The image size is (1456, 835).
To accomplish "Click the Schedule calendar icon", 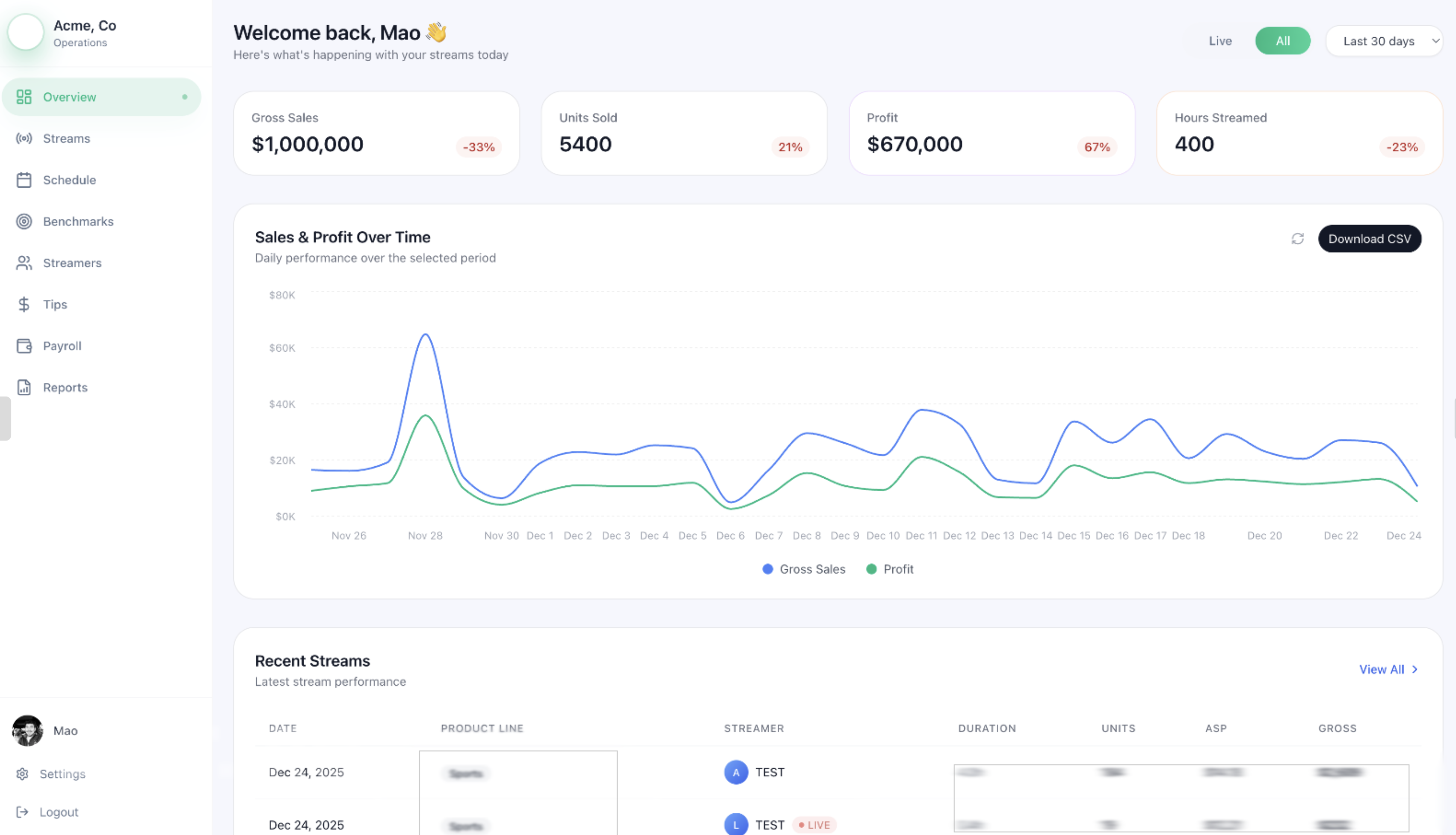I will tap(24, 180).
